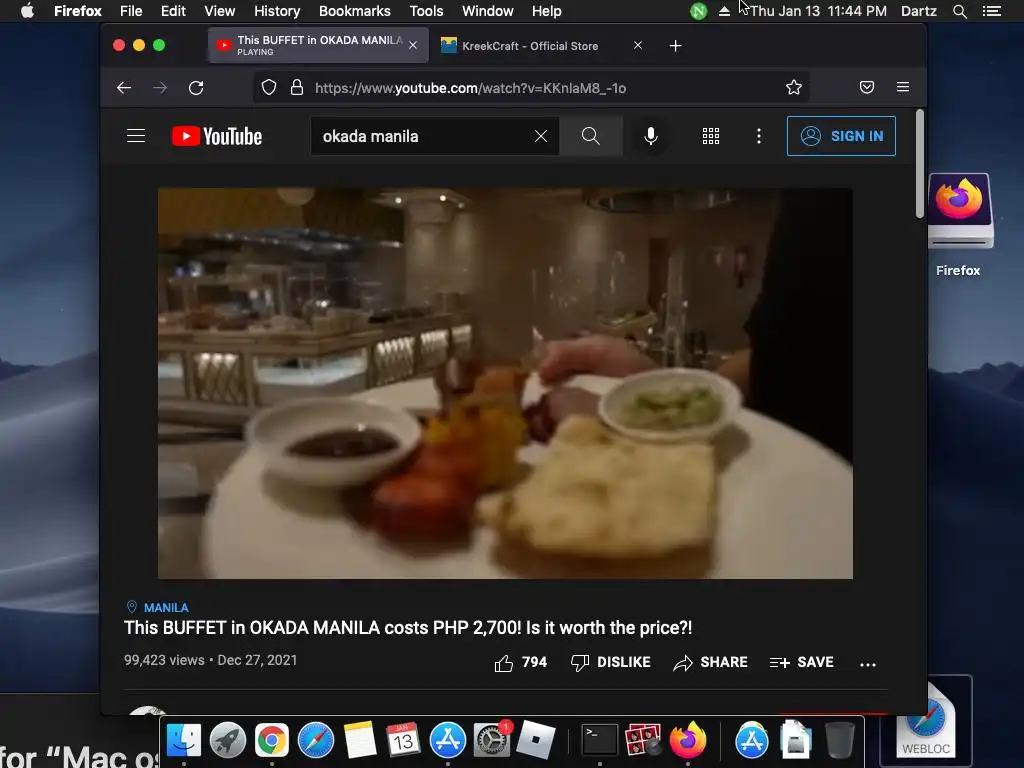Start voice search with the microphone
The height and width of the screenshot is (768, 1024).
[x=650, y=136]
